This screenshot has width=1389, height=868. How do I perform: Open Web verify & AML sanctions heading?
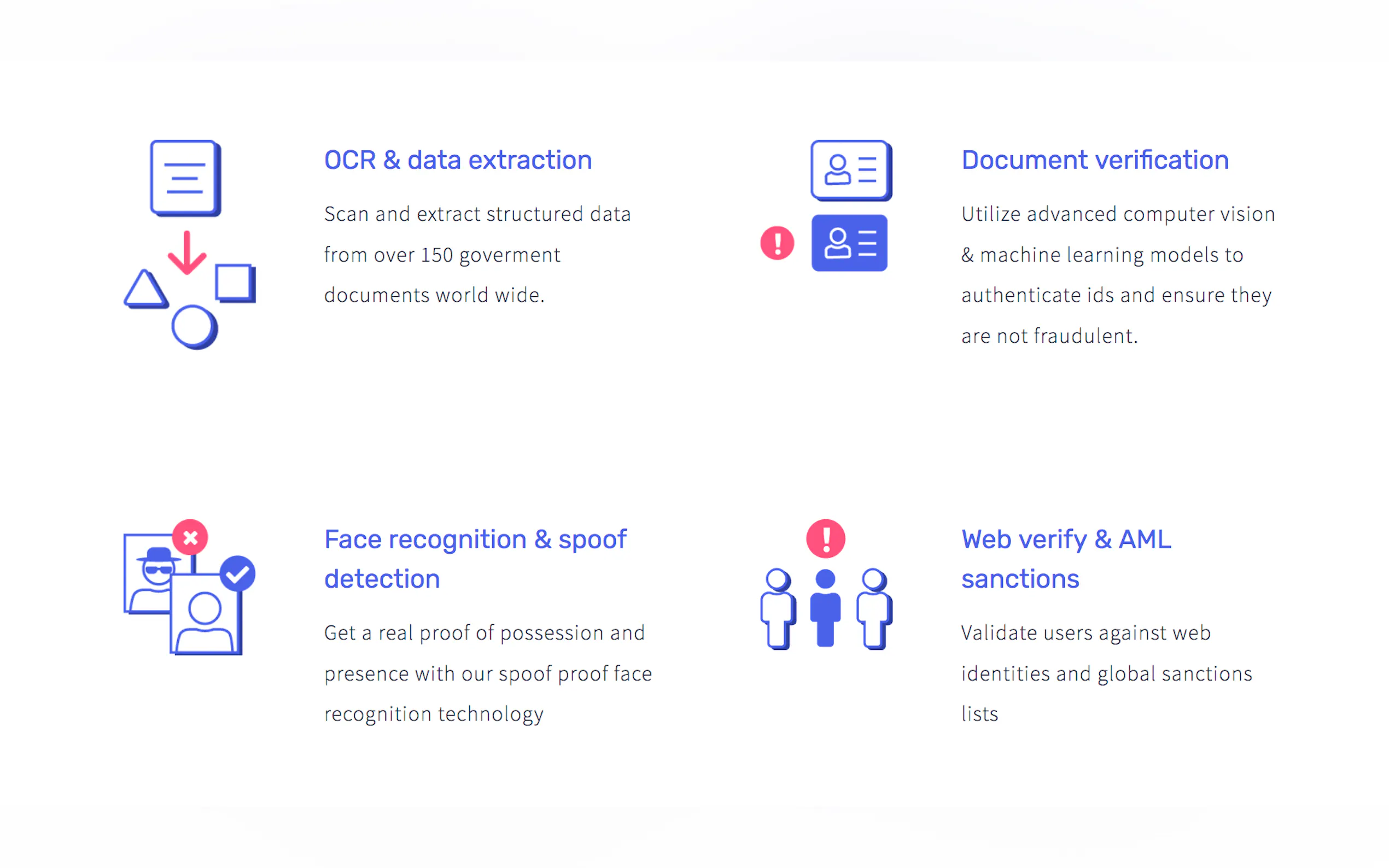pos(1066,559)
